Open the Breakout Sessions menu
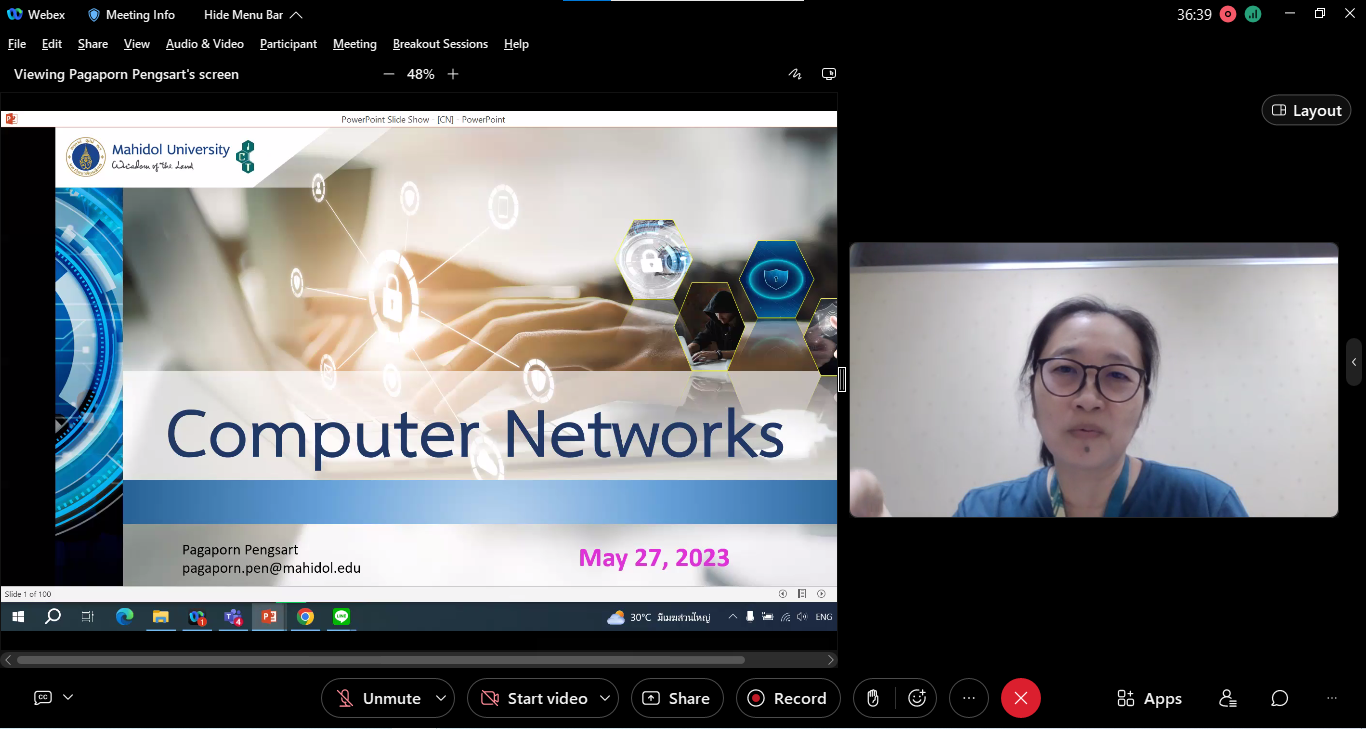Viewport: 1366px width, 729px height. 440,44
